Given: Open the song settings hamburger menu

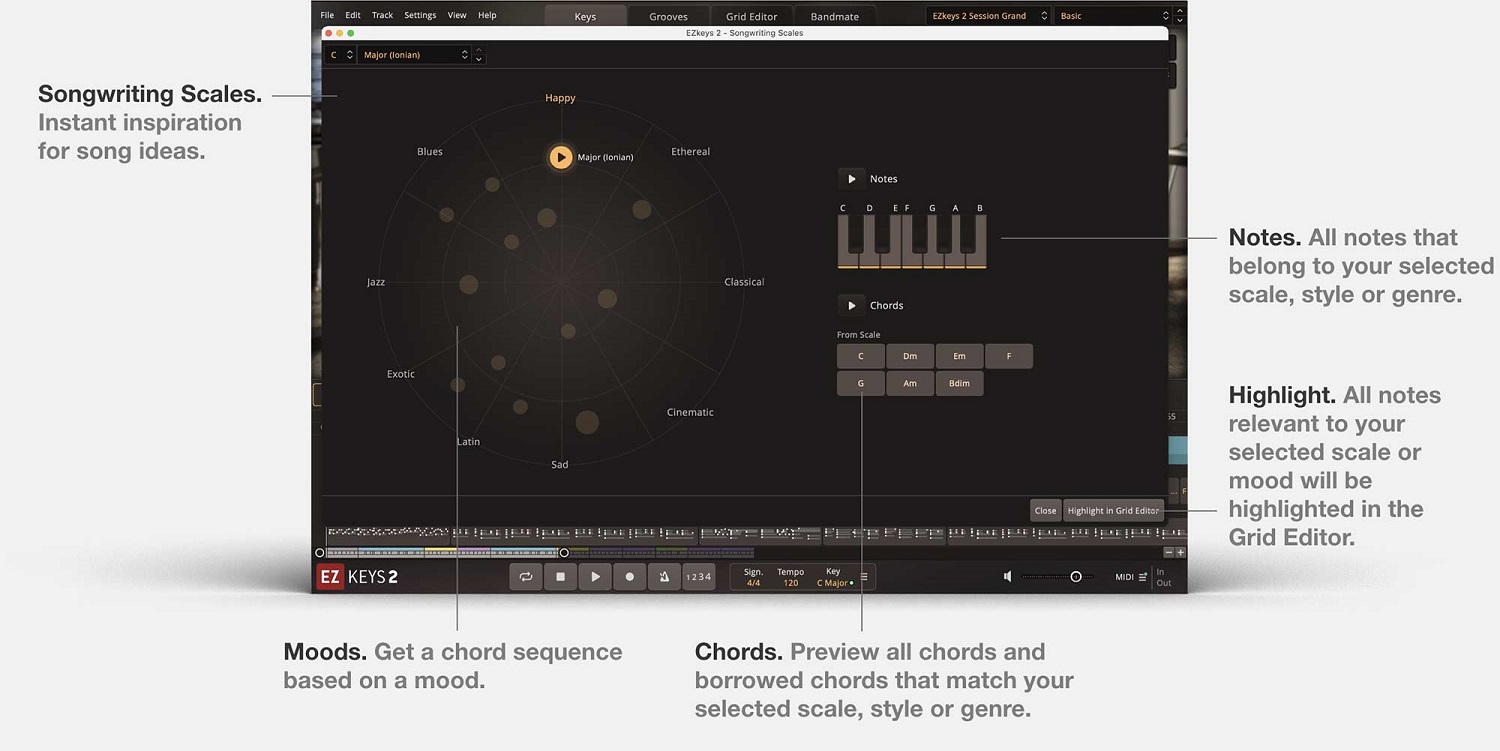Looking at the screenshot, I should (864, 577).
